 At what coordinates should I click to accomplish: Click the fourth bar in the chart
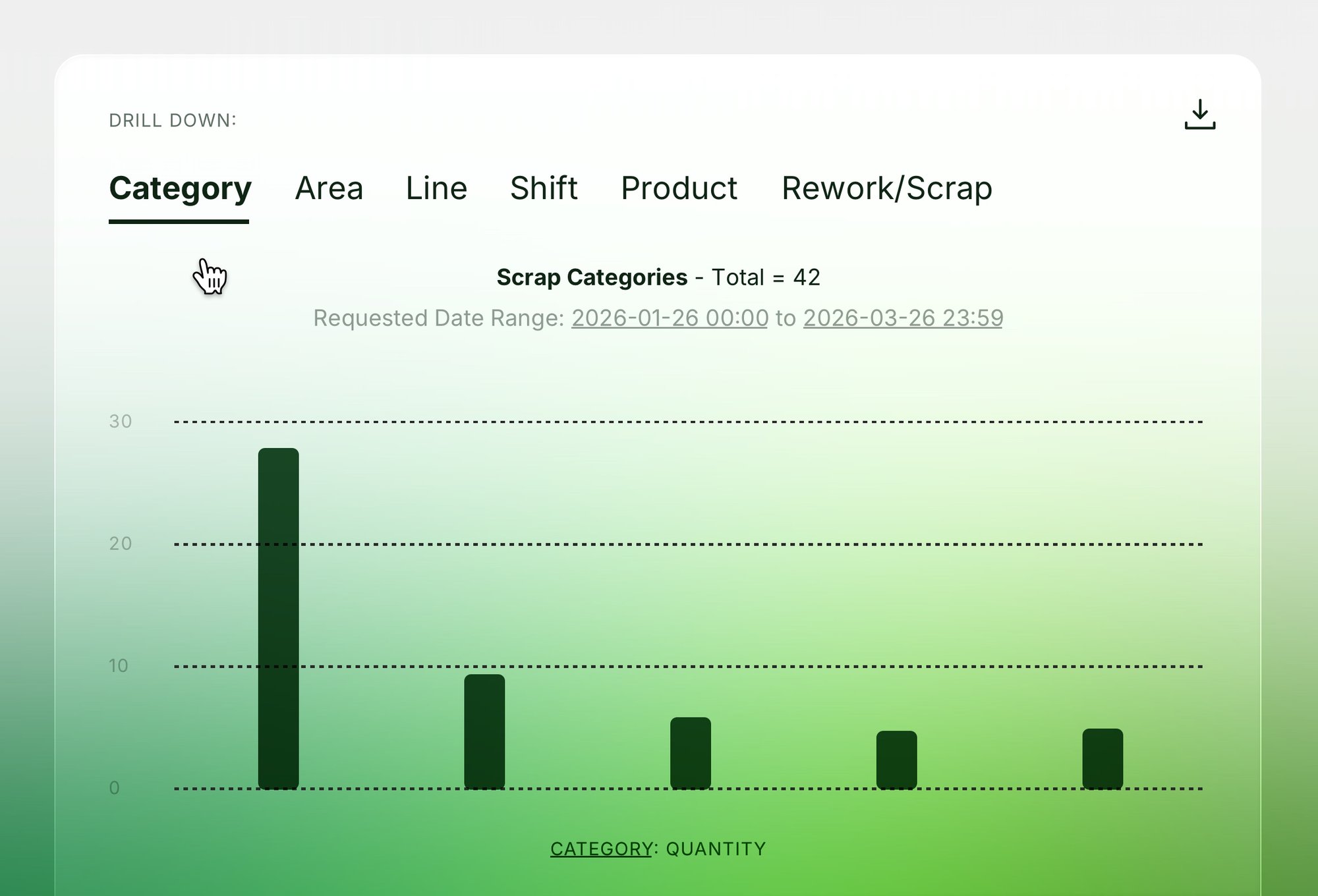pos(896,760)
